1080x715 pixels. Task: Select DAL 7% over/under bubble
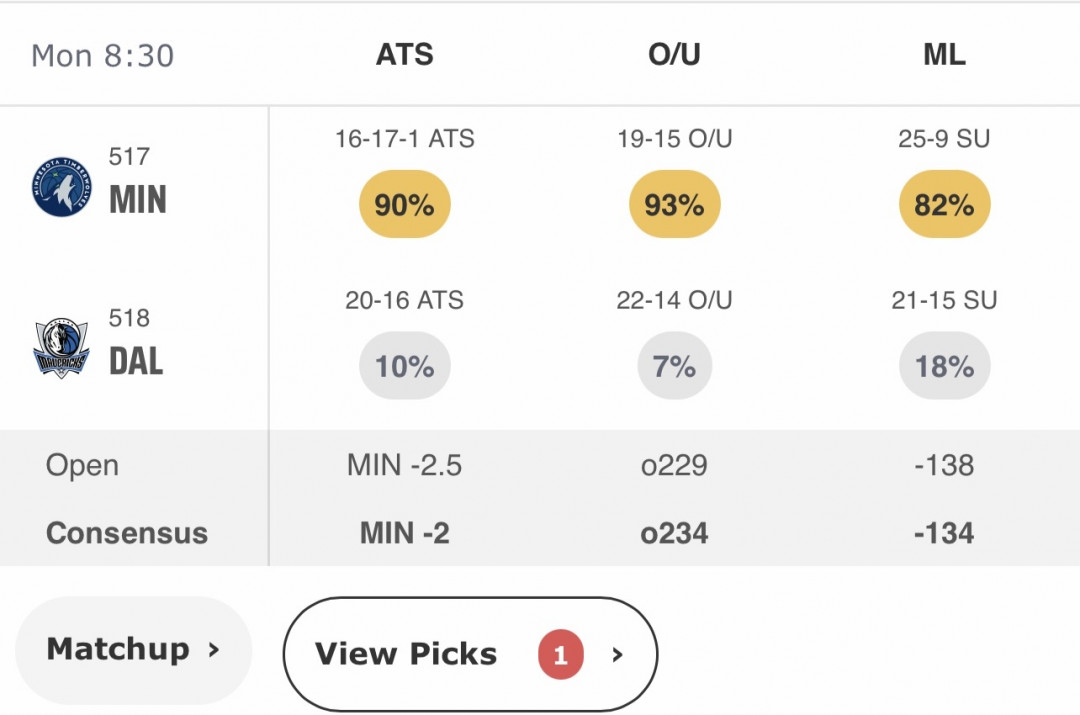[675, 366]
